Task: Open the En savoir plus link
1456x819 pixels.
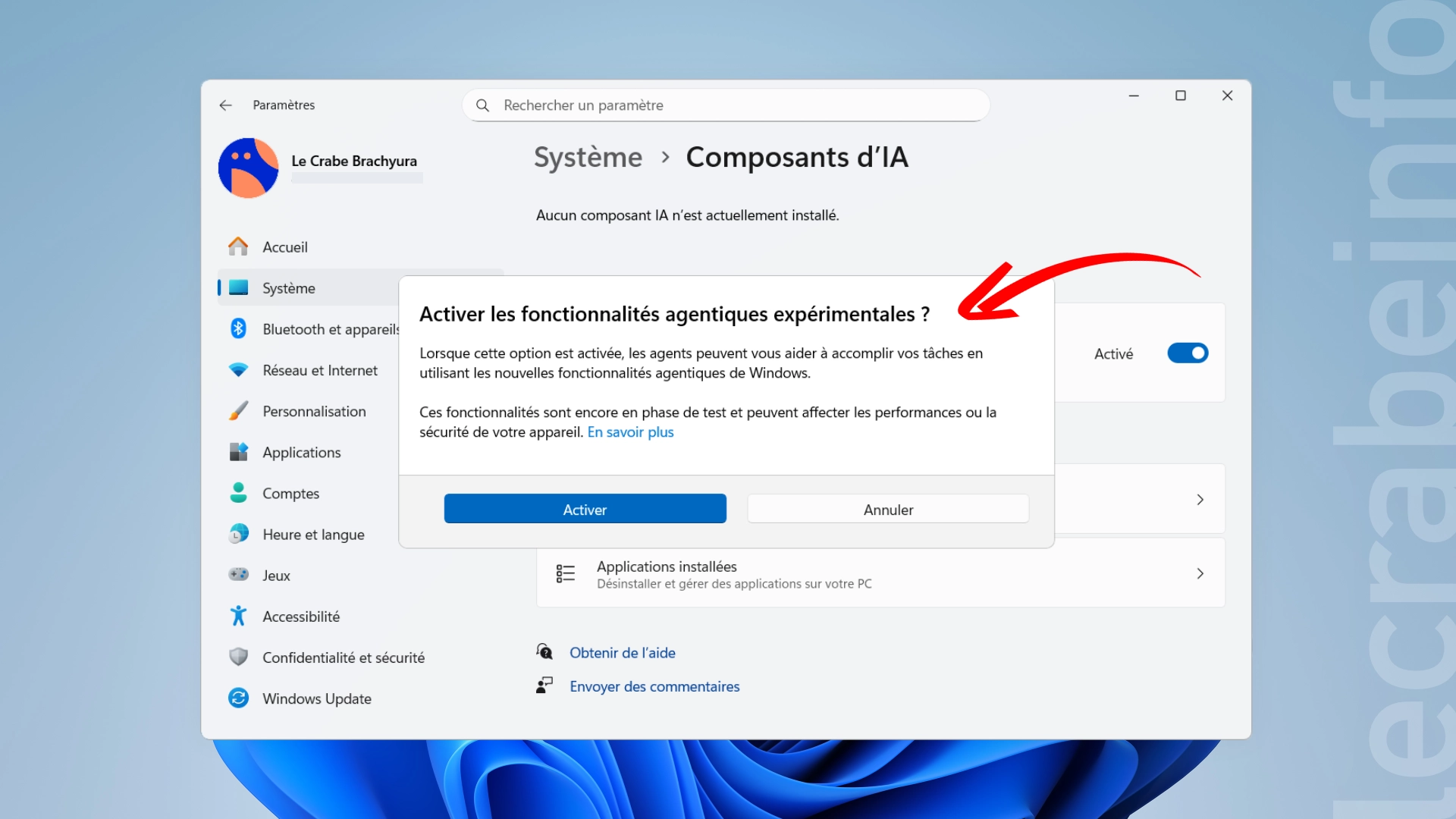Action: (x=630, y=432)
